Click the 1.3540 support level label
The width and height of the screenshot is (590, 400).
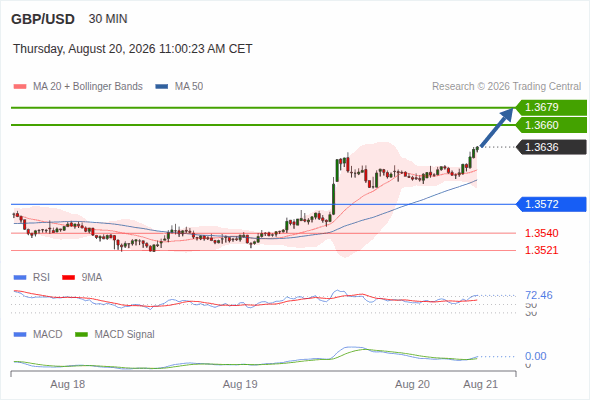[x=541, y=233]
